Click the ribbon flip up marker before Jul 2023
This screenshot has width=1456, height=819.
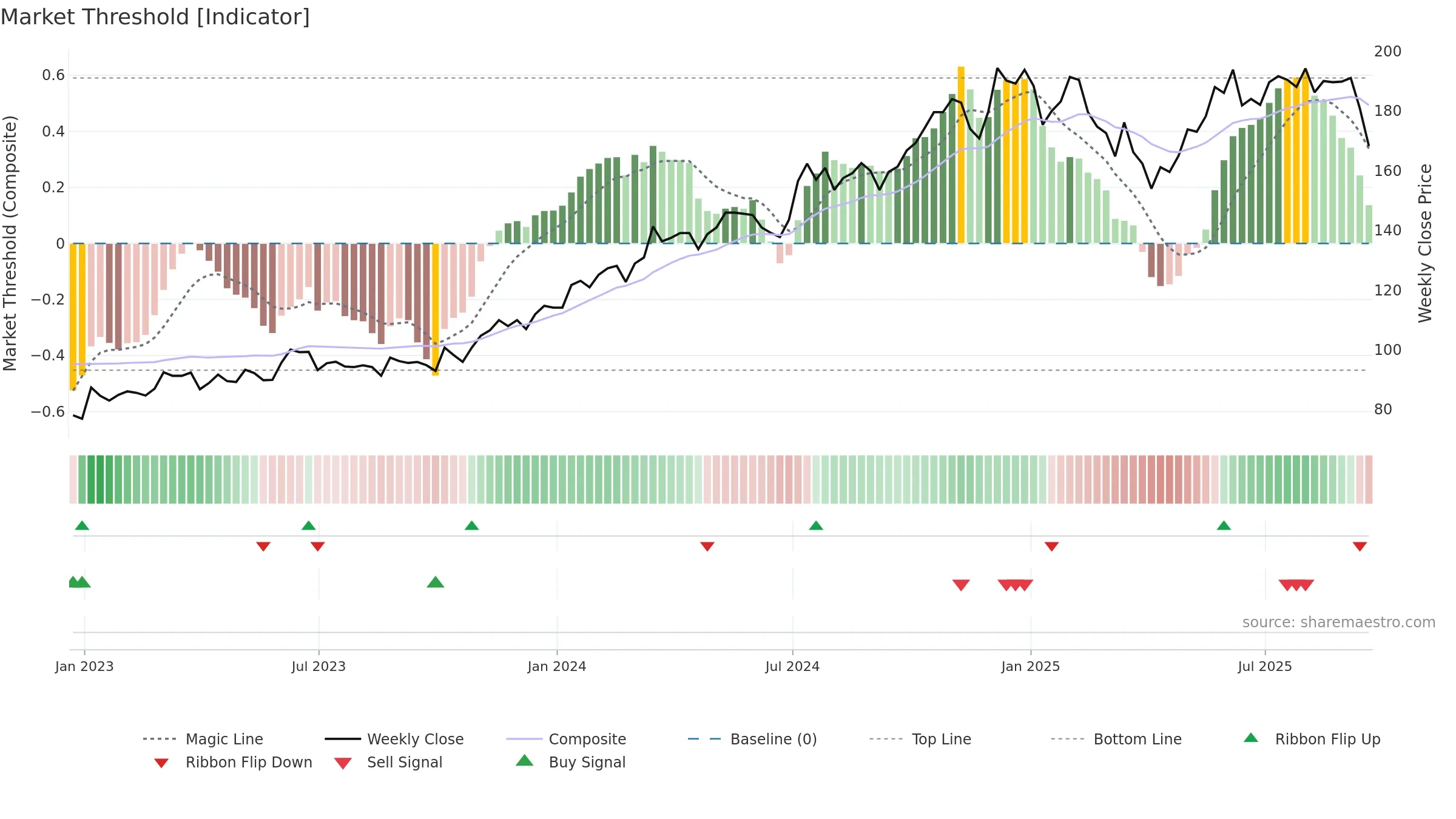tap(309, 525)
